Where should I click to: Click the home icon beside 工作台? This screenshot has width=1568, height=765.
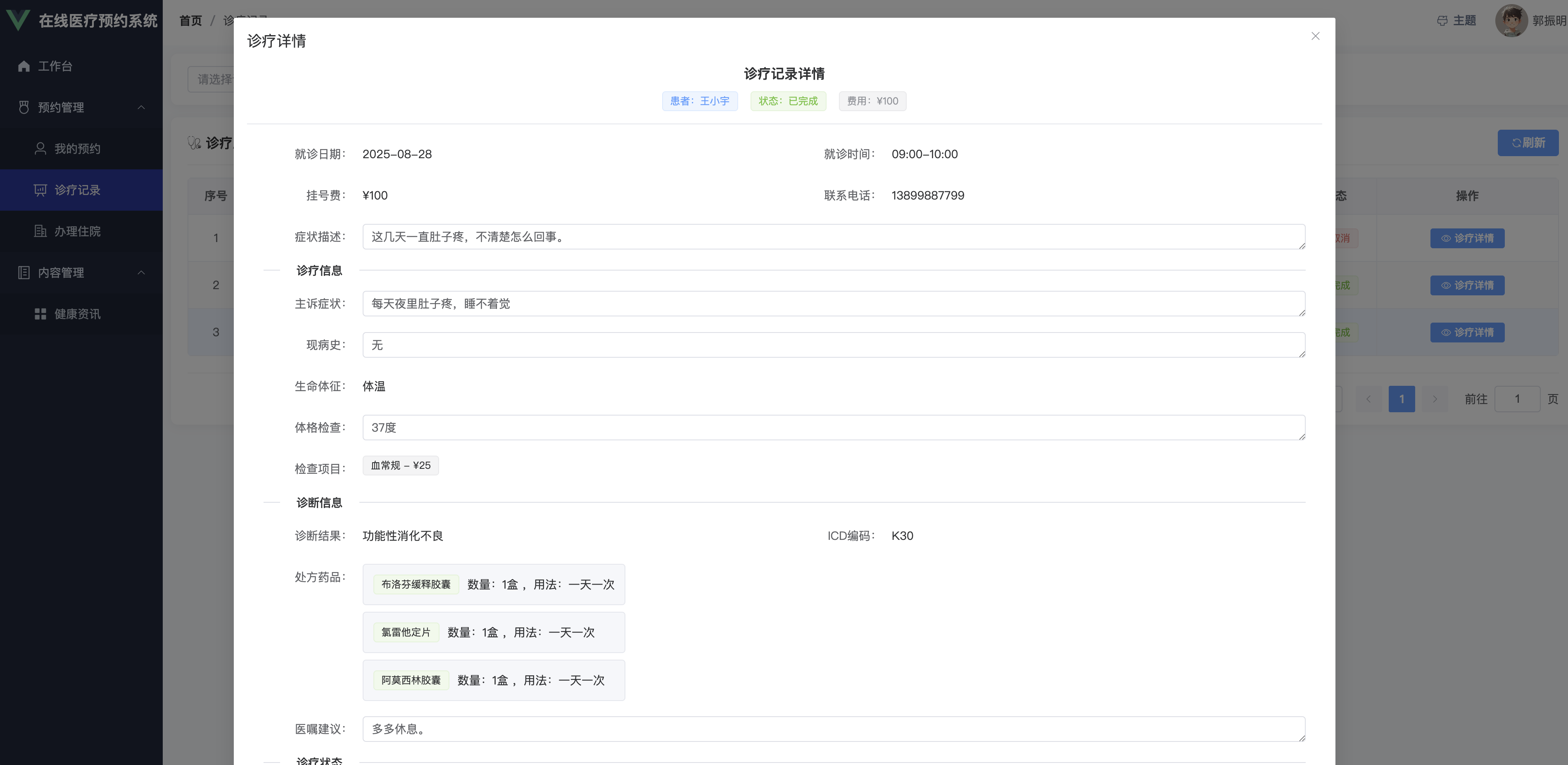24,67
